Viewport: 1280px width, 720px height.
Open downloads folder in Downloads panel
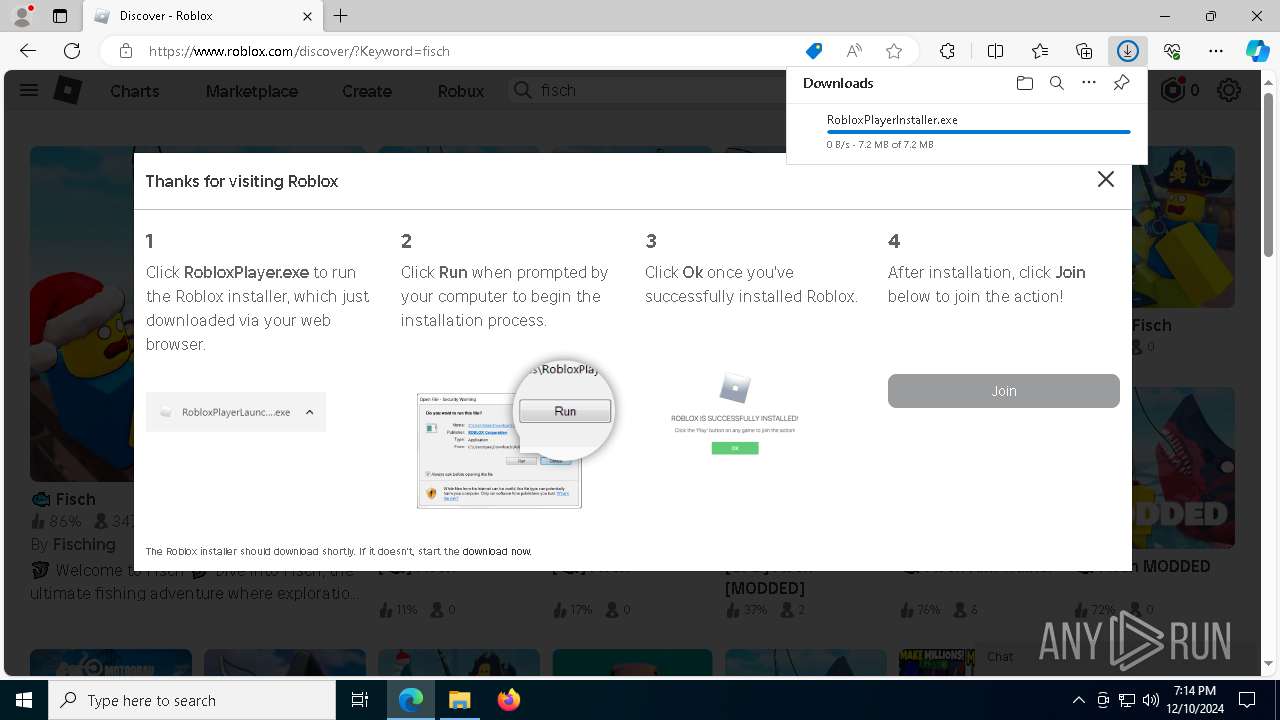click(1024, 83)
